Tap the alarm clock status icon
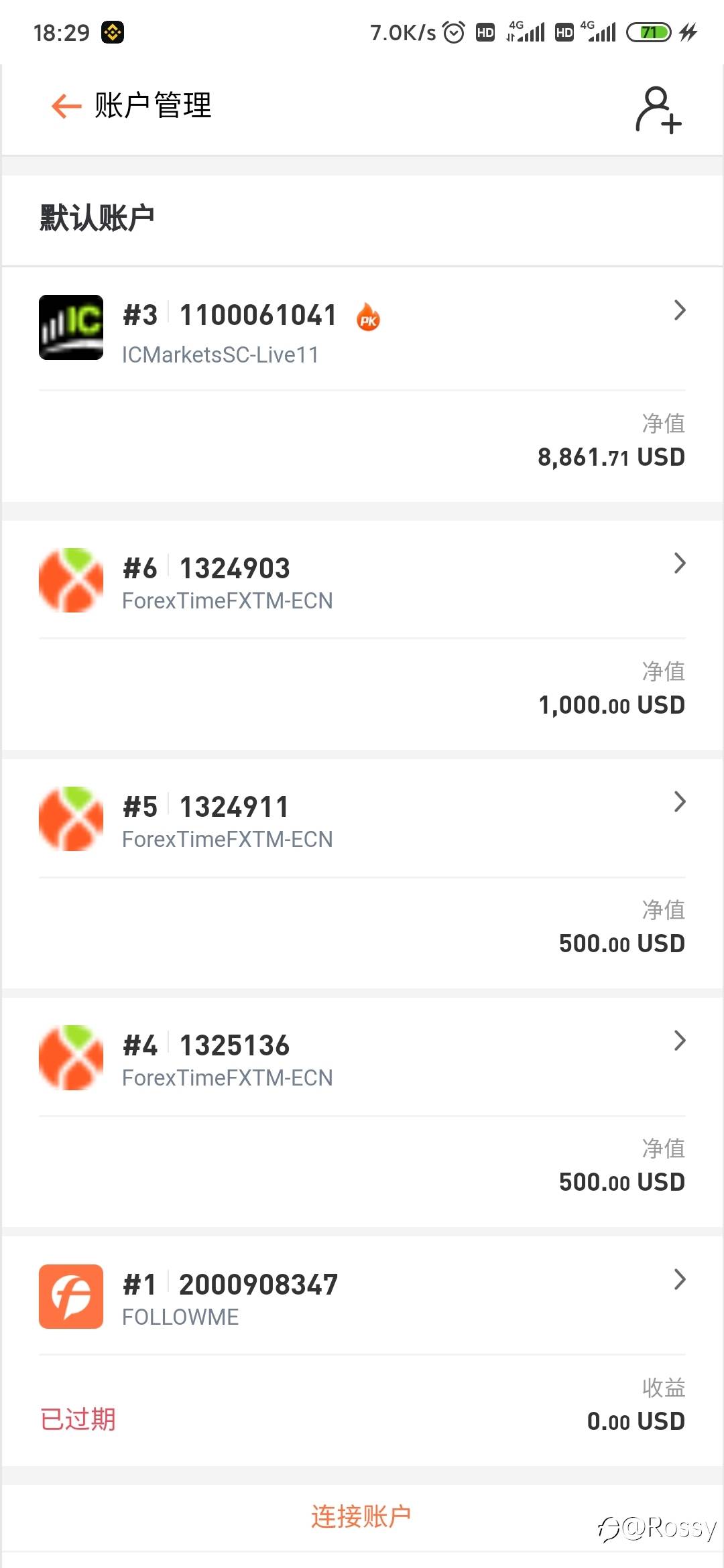This screenshot has height=1568, width=724. click(x=454, y=32)
